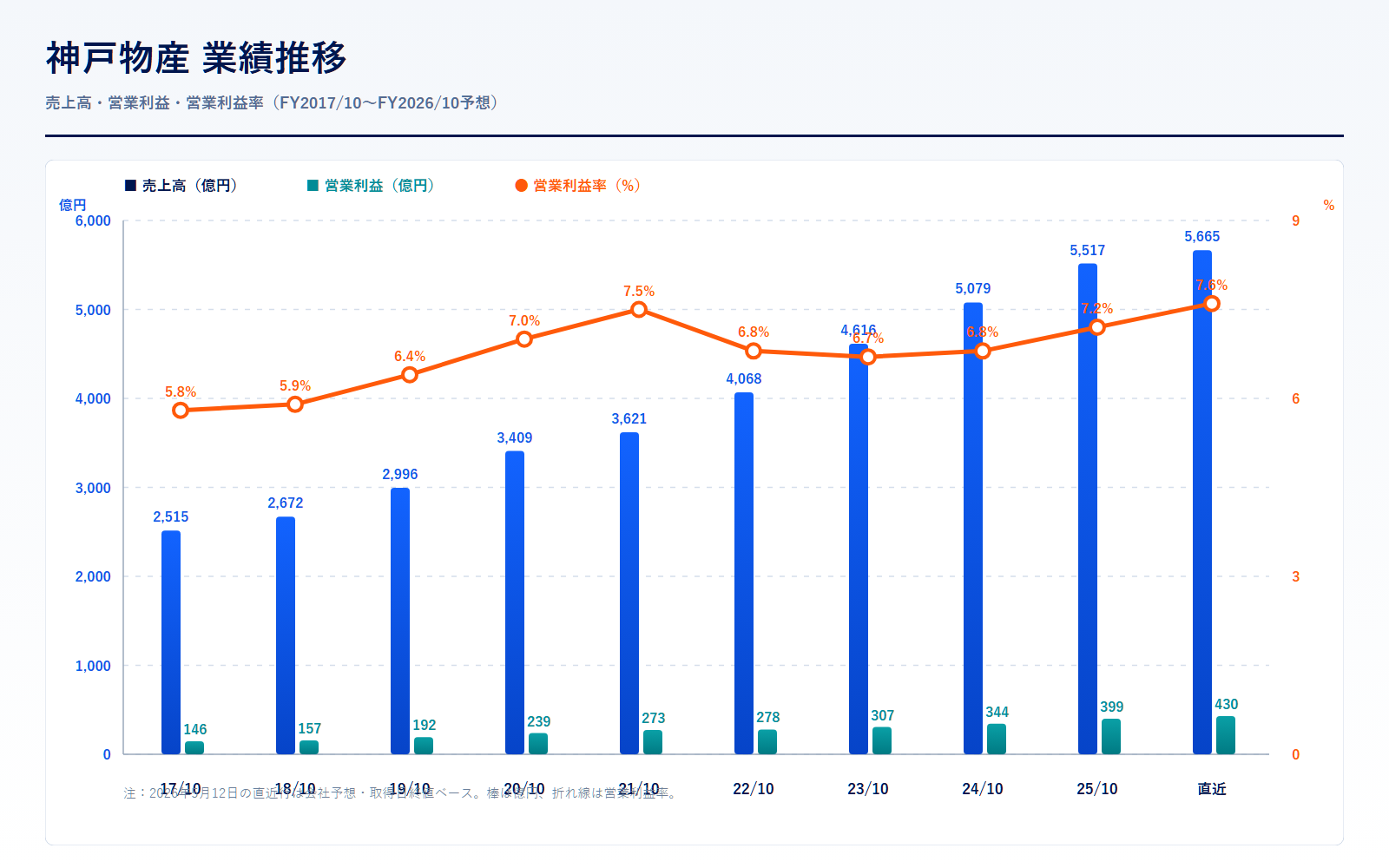Click the 2,515 data value label
This screenshot has width=1389, height=868.
tap(171, 517)
